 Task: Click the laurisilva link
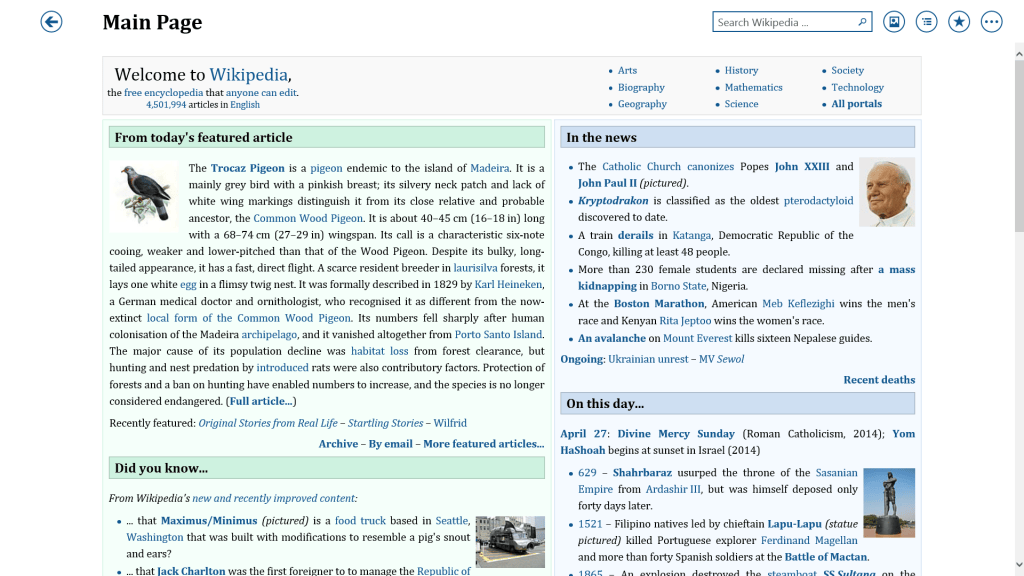pyautogui.click(x=475, y=268)
